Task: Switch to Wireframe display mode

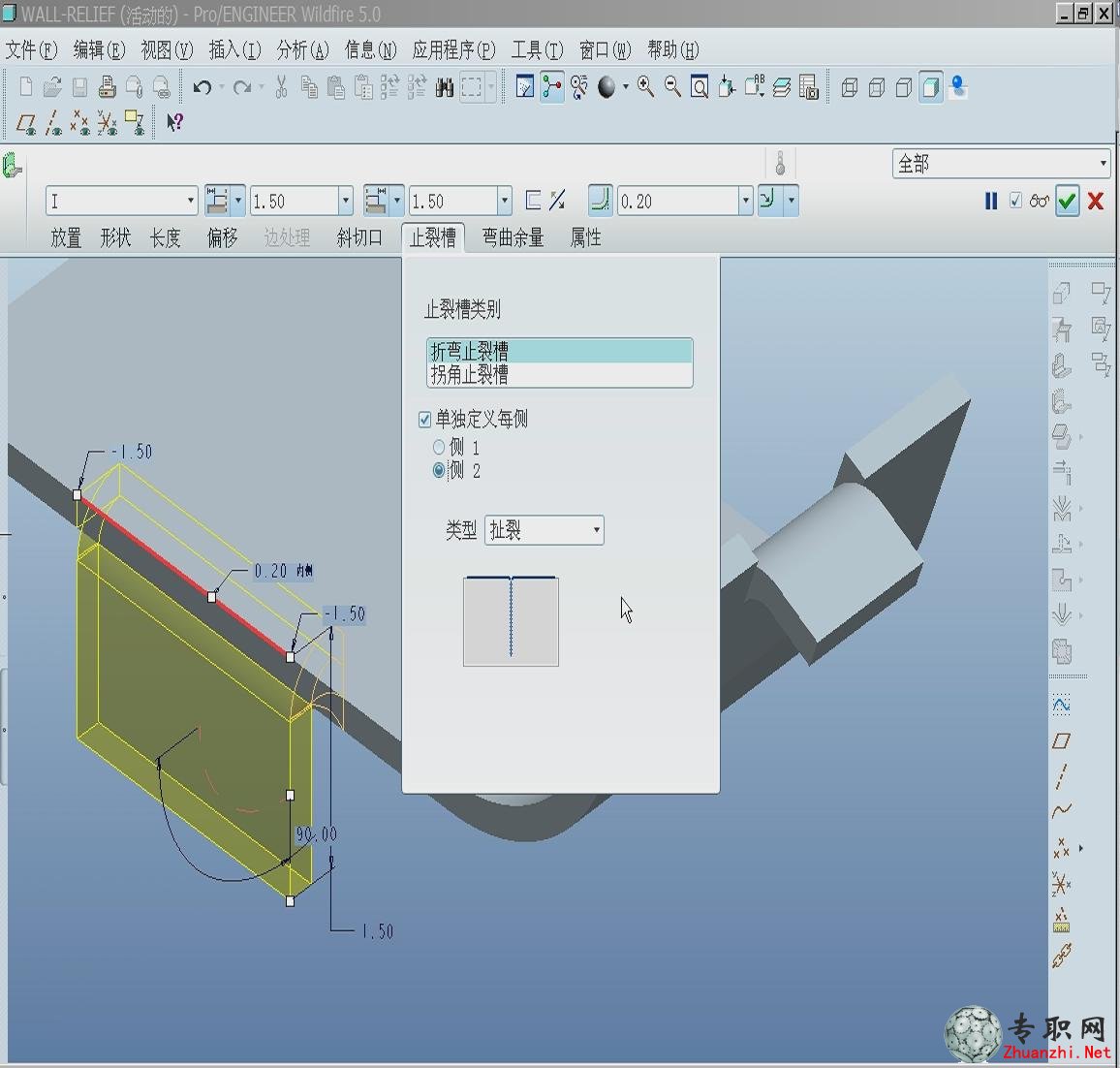Action: coord(850,88)
